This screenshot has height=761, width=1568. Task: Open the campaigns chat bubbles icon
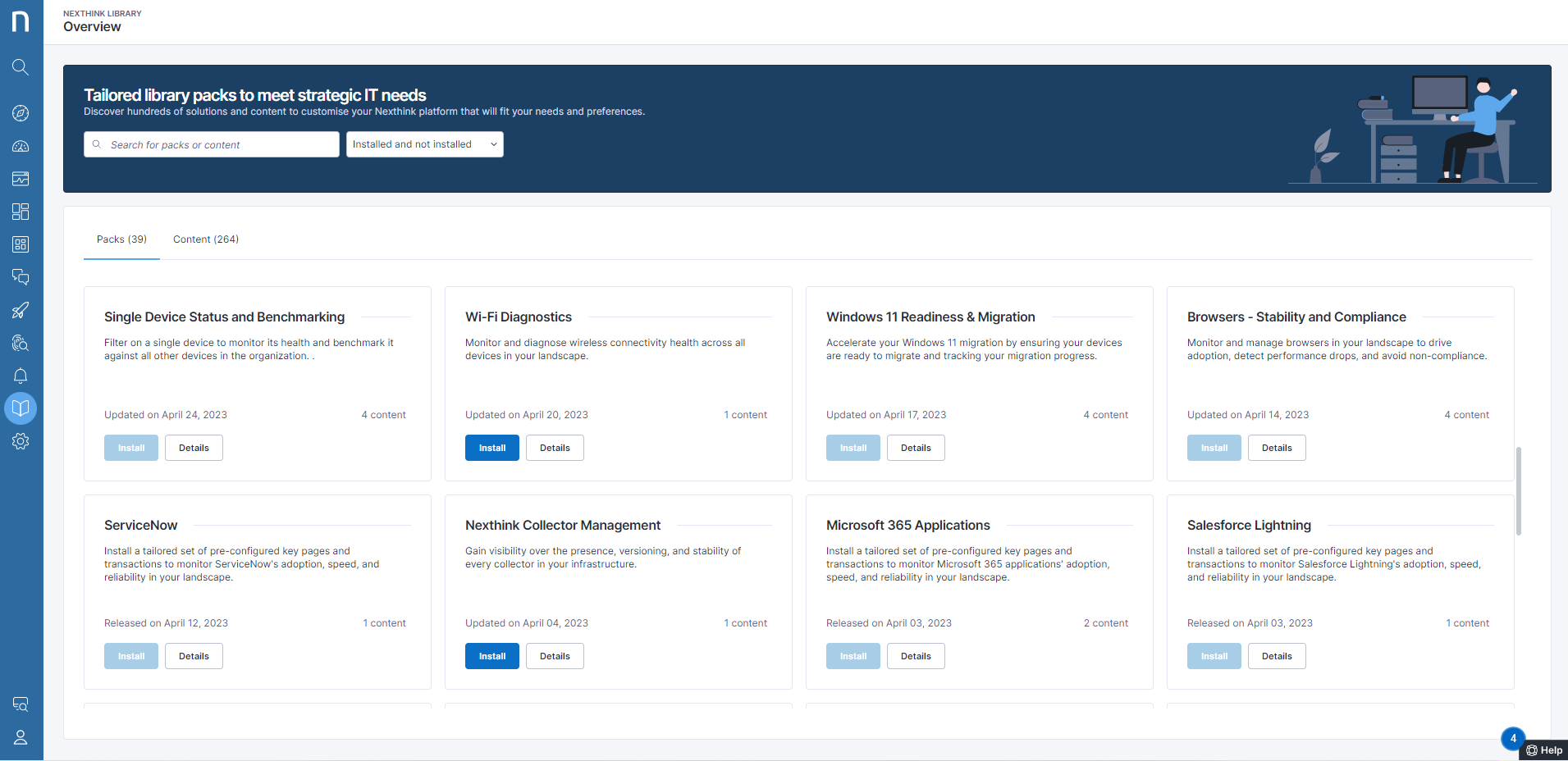click(x=21, y=277)
